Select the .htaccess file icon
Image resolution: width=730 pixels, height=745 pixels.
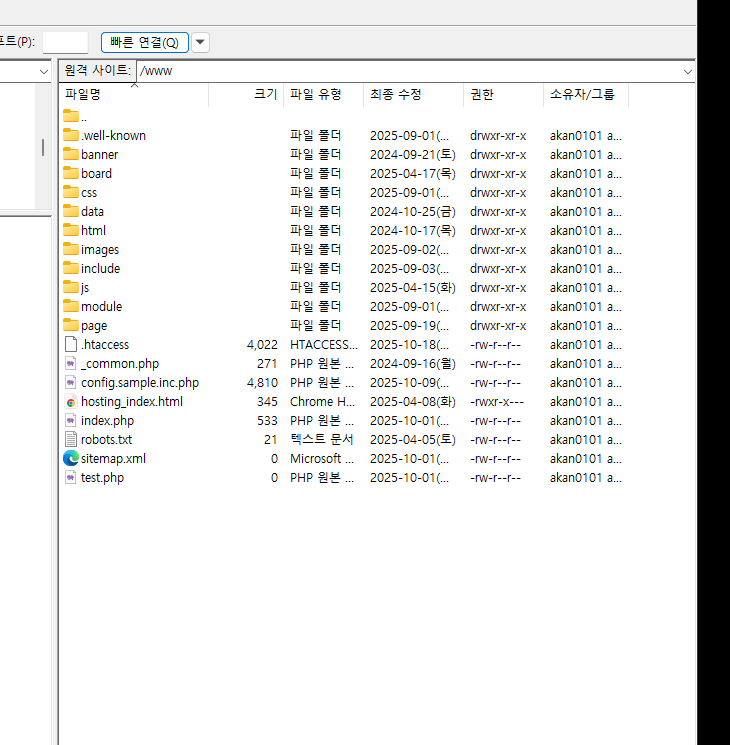tap(70, 344)
